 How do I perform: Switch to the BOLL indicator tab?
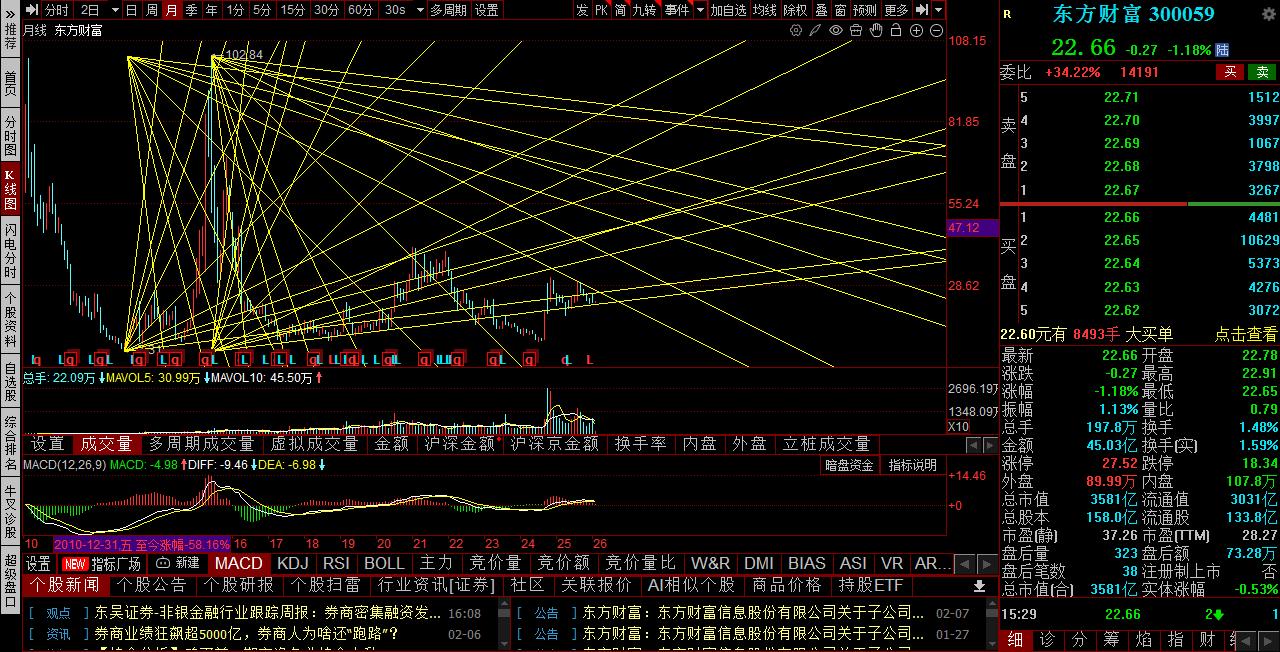click(384, 563)
